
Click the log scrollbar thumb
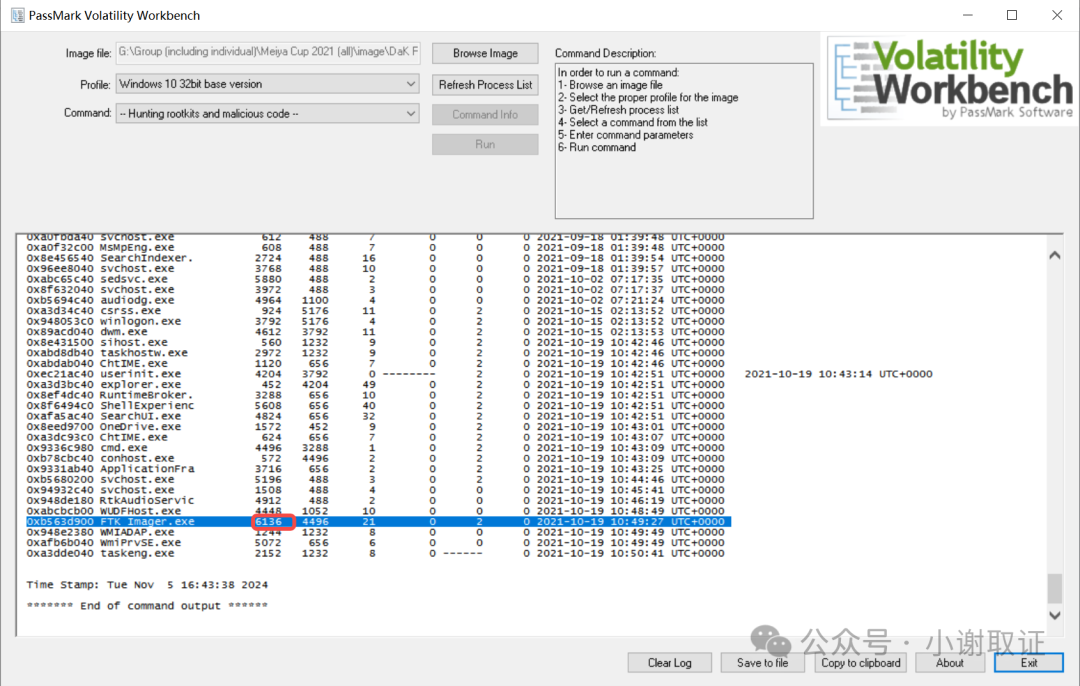click(1055, 588)
